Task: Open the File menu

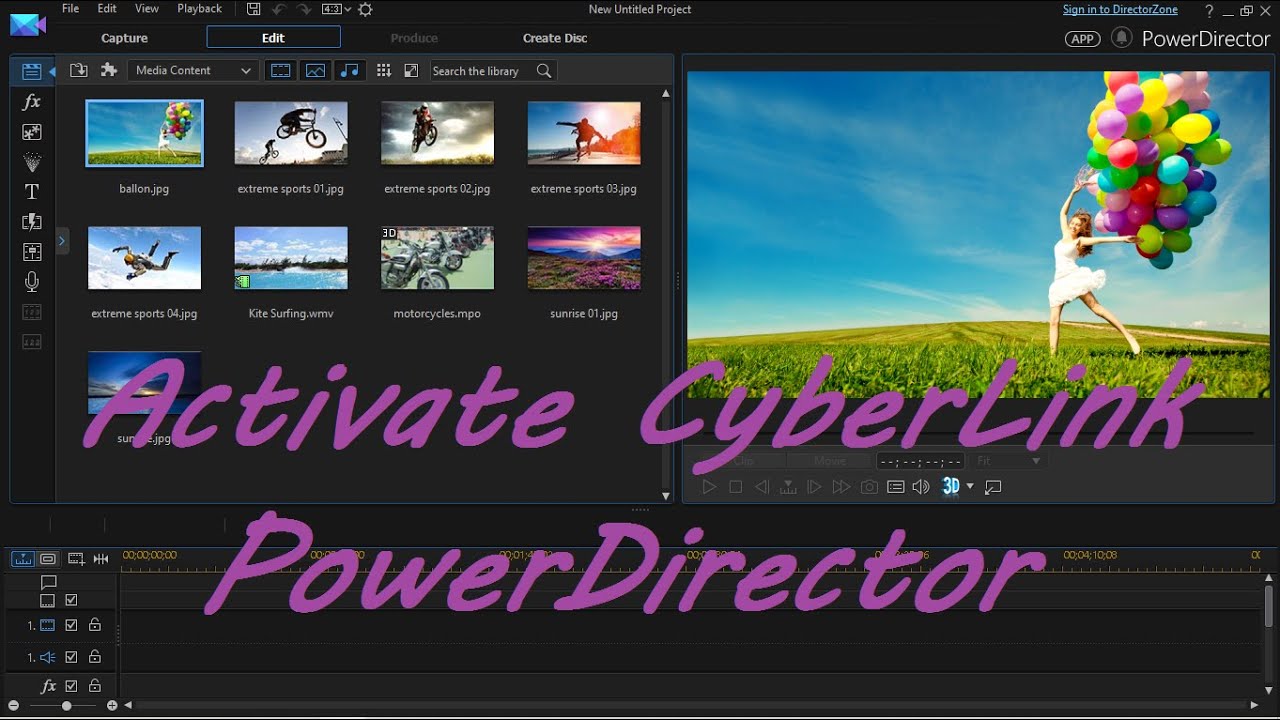Action: pyautogui.click(x=70, y=9)
